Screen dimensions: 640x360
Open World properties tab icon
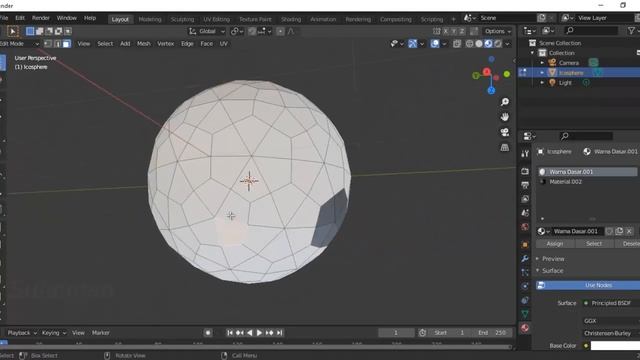525,227
